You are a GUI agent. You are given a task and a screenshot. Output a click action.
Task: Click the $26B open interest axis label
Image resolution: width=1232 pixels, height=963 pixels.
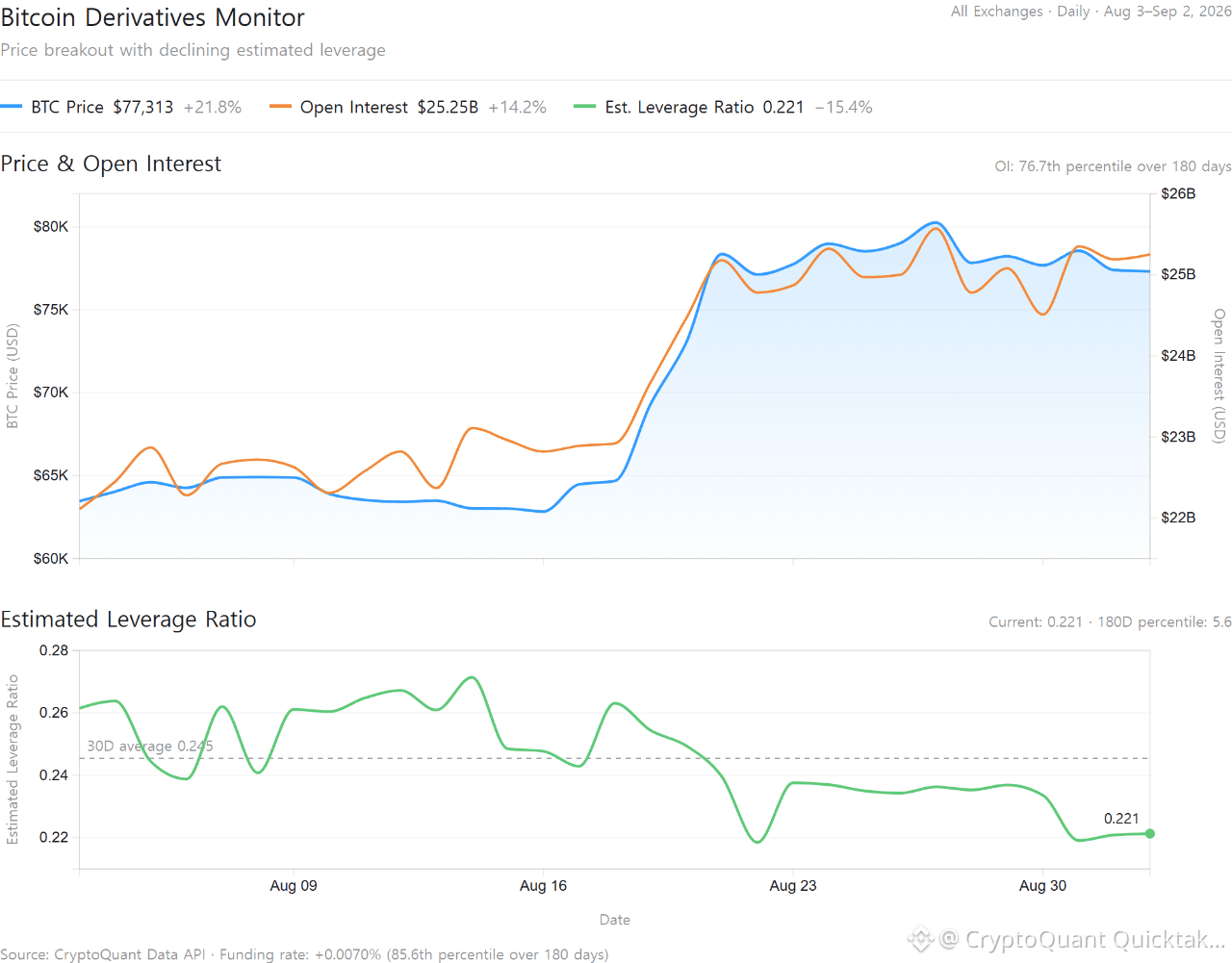coord(1178,194)
